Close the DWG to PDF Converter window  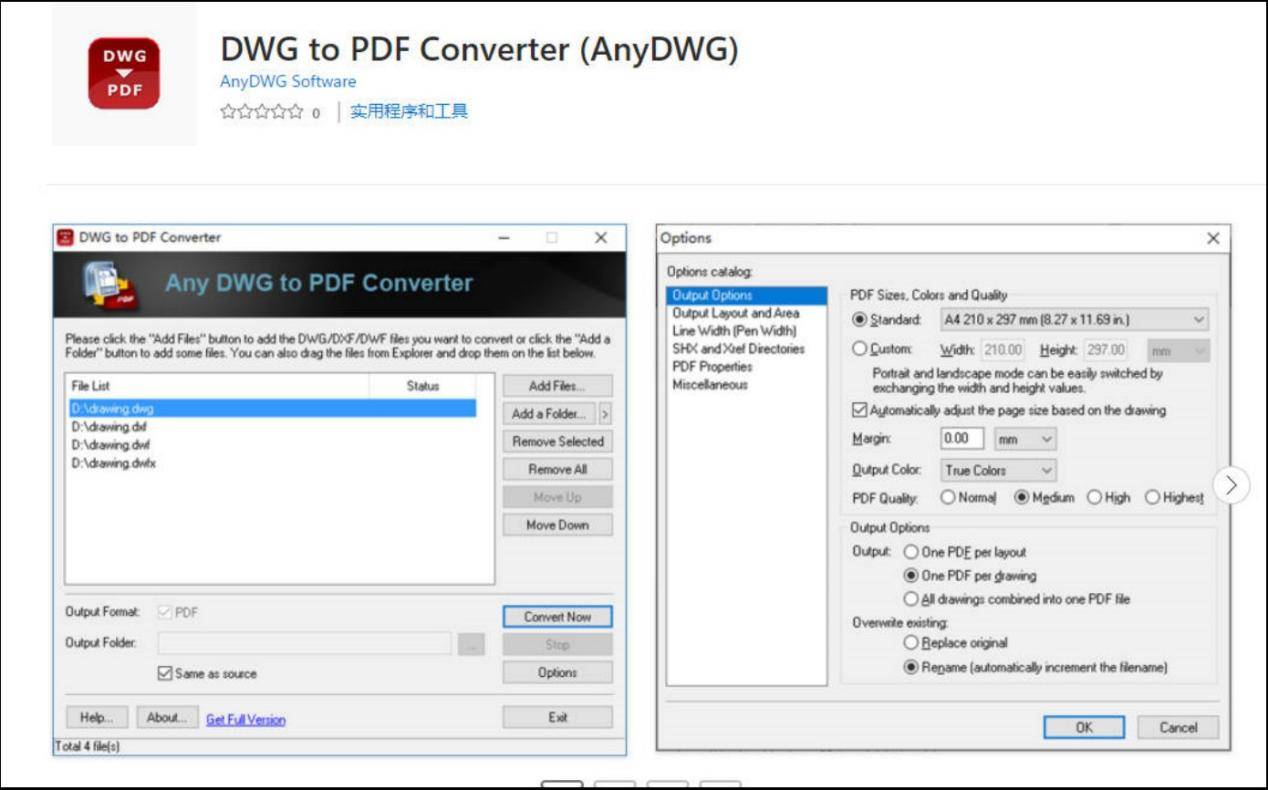[601, 238]
